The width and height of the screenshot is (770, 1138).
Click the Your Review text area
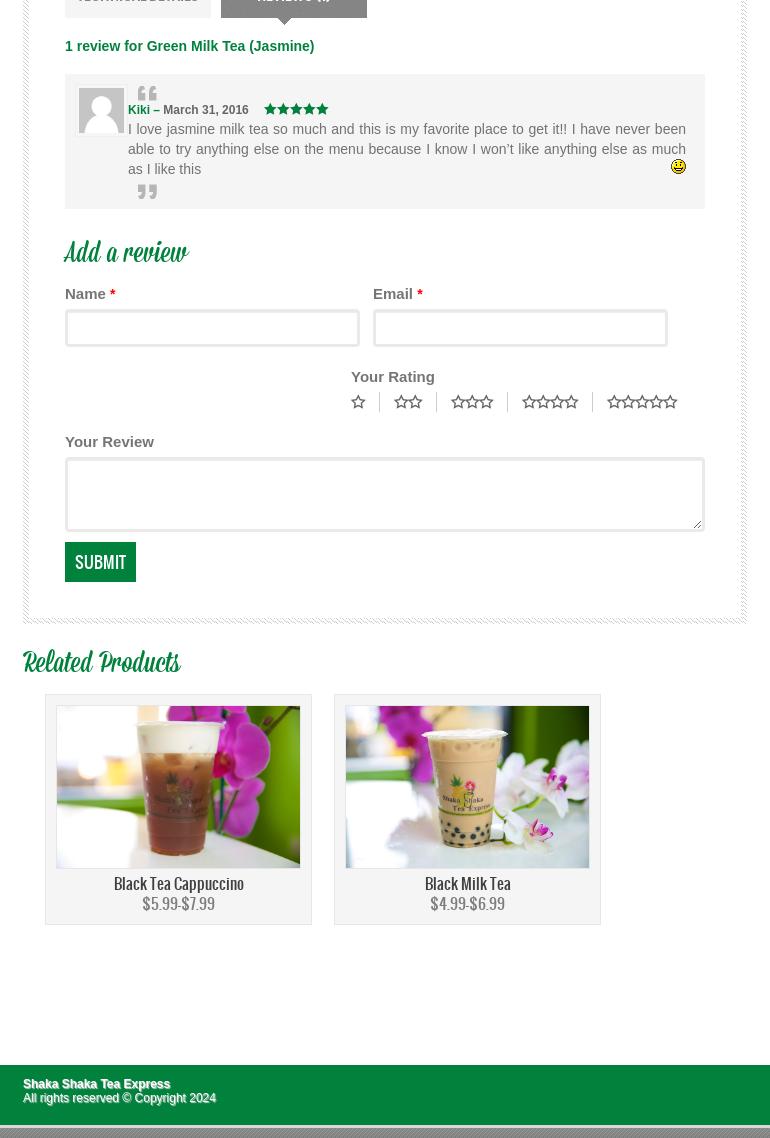(x=385, y=494)
